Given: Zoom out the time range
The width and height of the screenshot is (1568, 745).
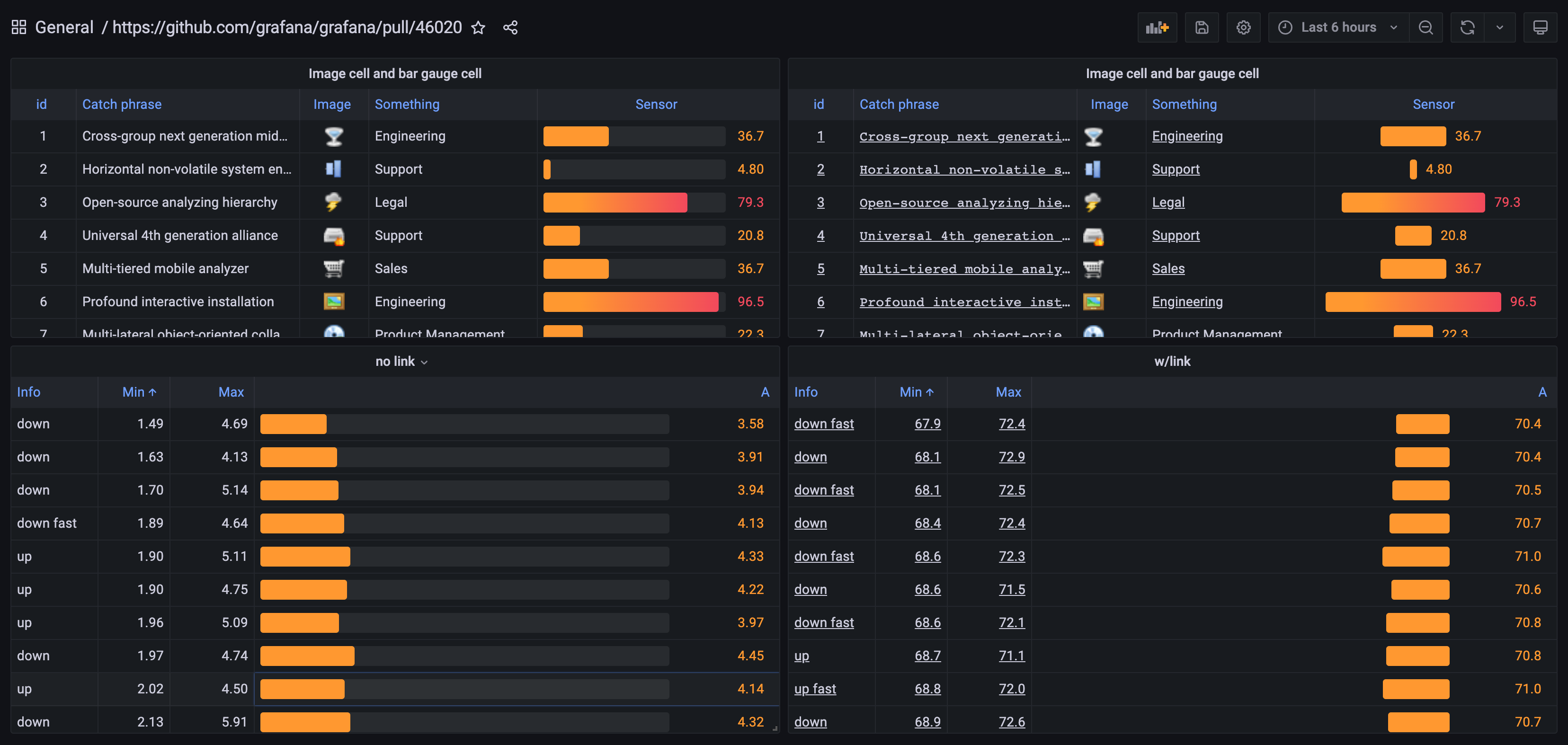Looking at the screenshot, I should pyautogui.click(x=1426, y=27).
